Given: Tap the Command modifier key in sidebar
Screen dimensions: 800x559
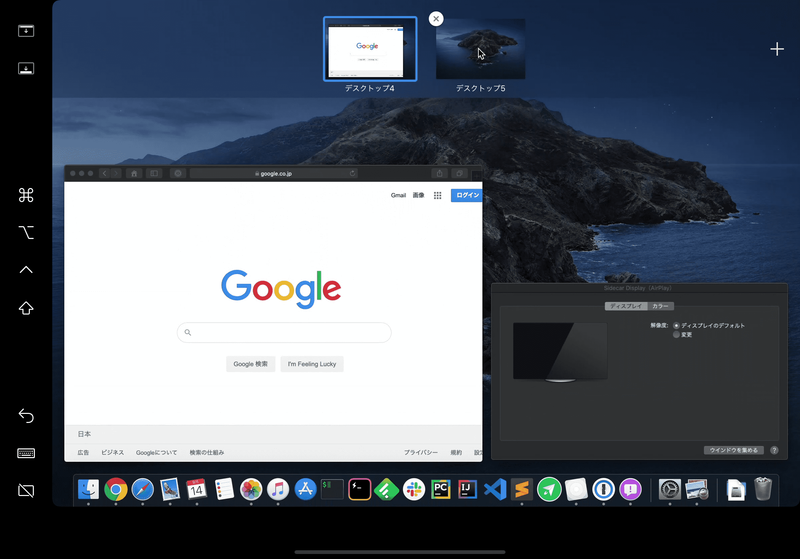Looking at the screenshot, I should tap(26, 195).
